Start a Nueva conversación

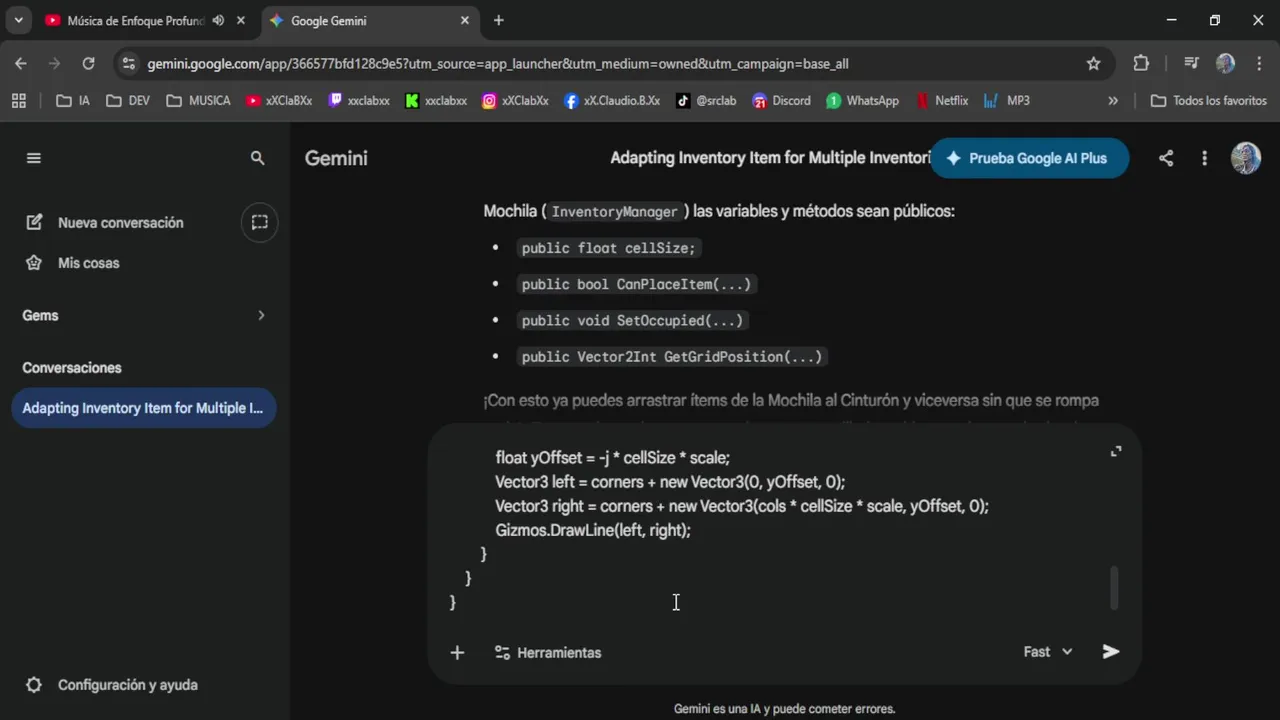tap(120, 222)
